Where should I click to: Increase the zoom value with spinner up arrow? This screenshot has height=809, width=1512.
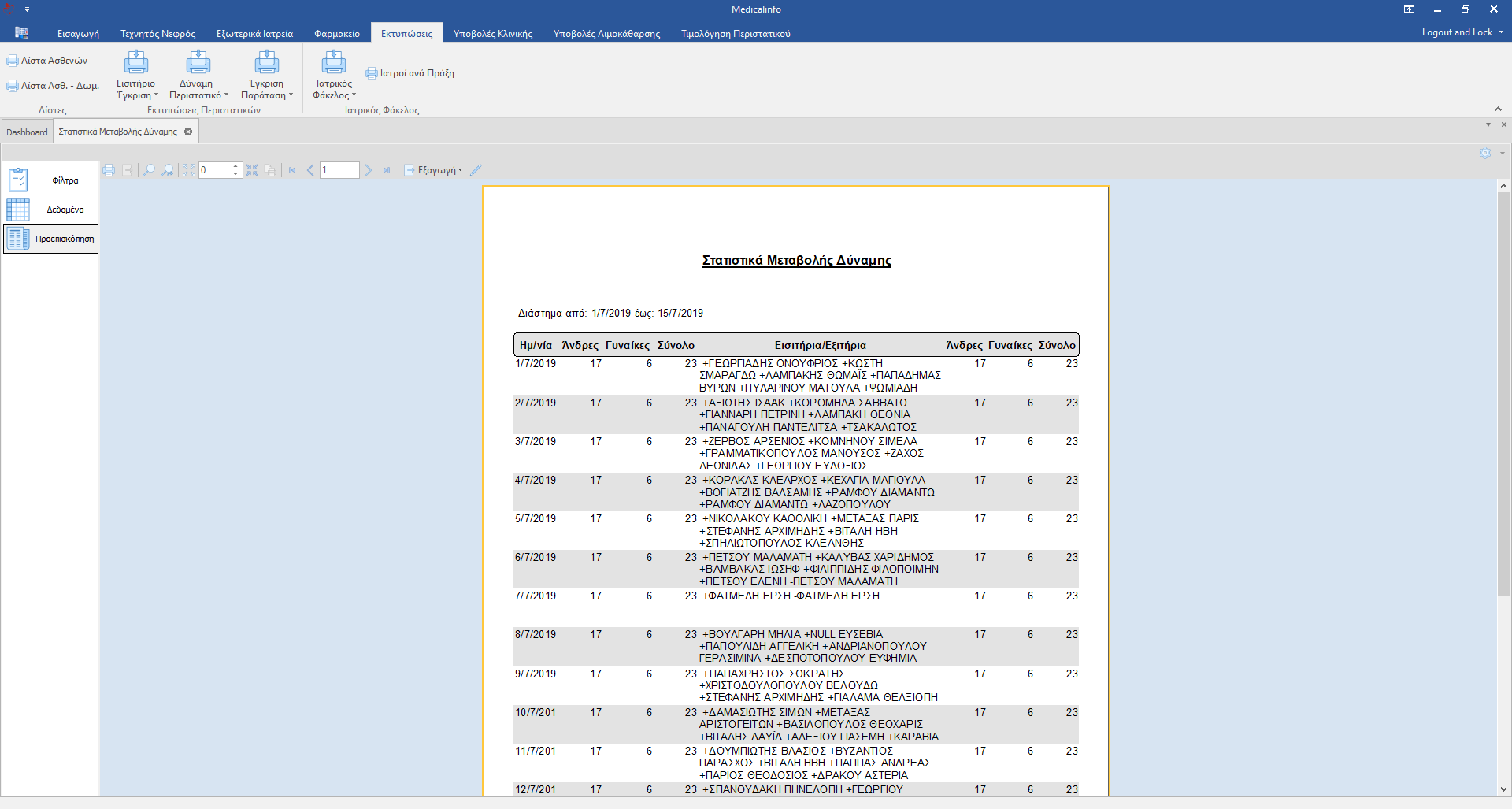pos(235,166)
